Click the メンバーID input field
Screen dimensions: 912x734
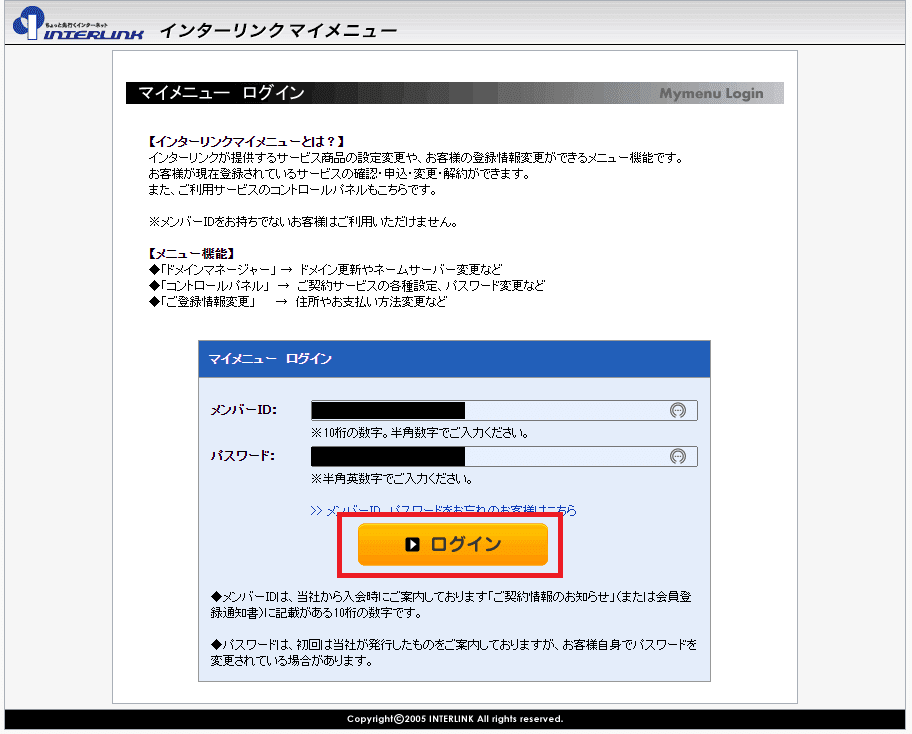click(504, 410)
